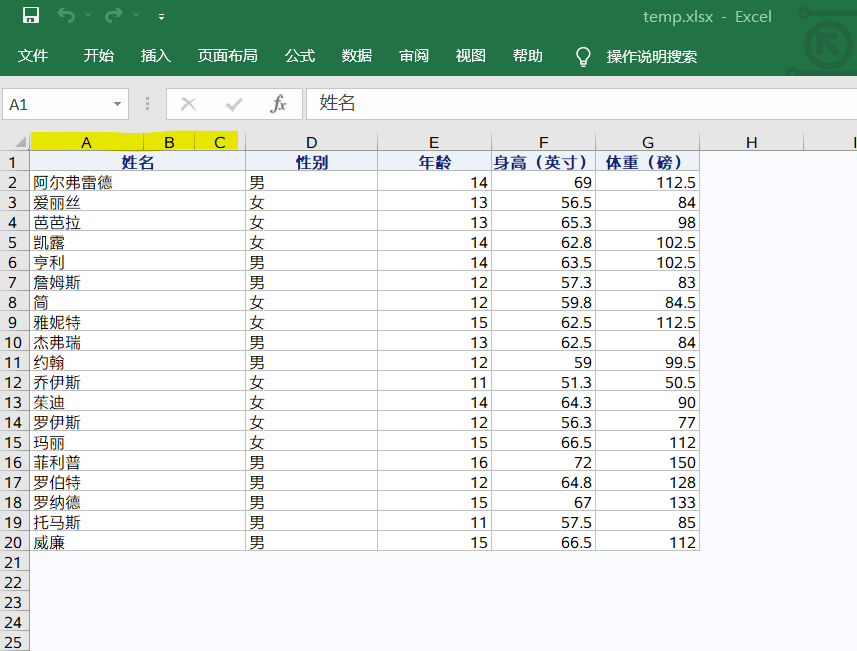Click the Undo arrow icon

(x=66, y=16)
